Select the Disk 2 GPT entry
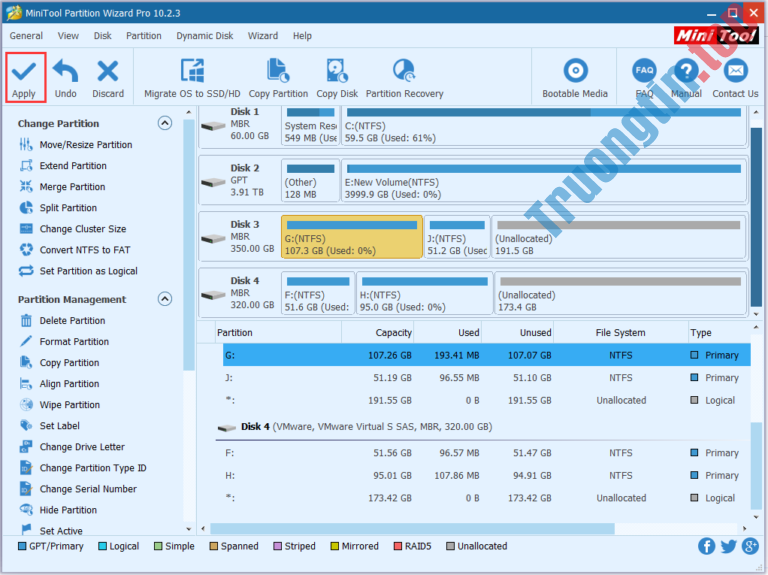768x575 pixels. 239,180
